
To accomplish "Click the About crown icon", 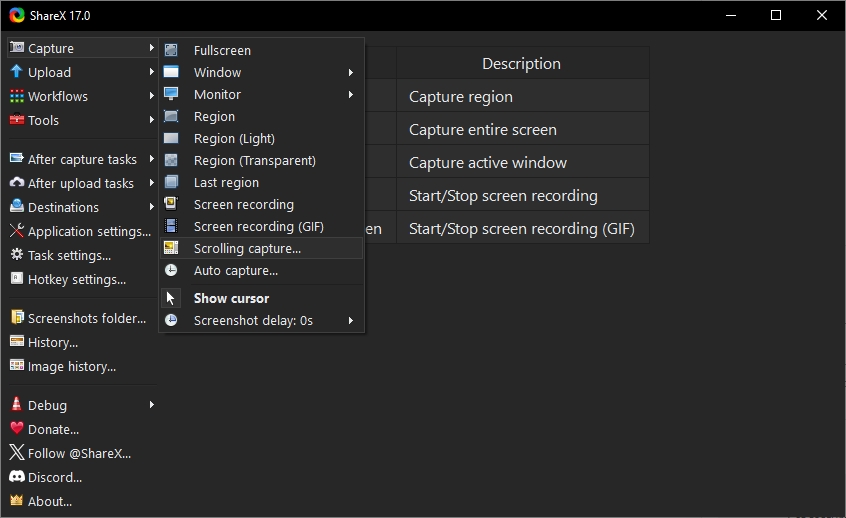I will click(x=17, y=500).
